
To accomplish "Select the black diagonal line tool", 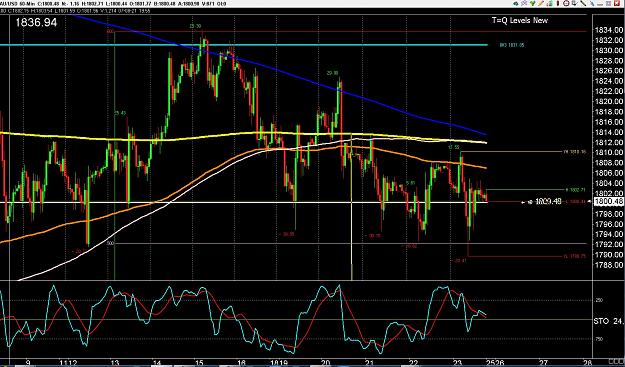I will [x=583, y=3].
